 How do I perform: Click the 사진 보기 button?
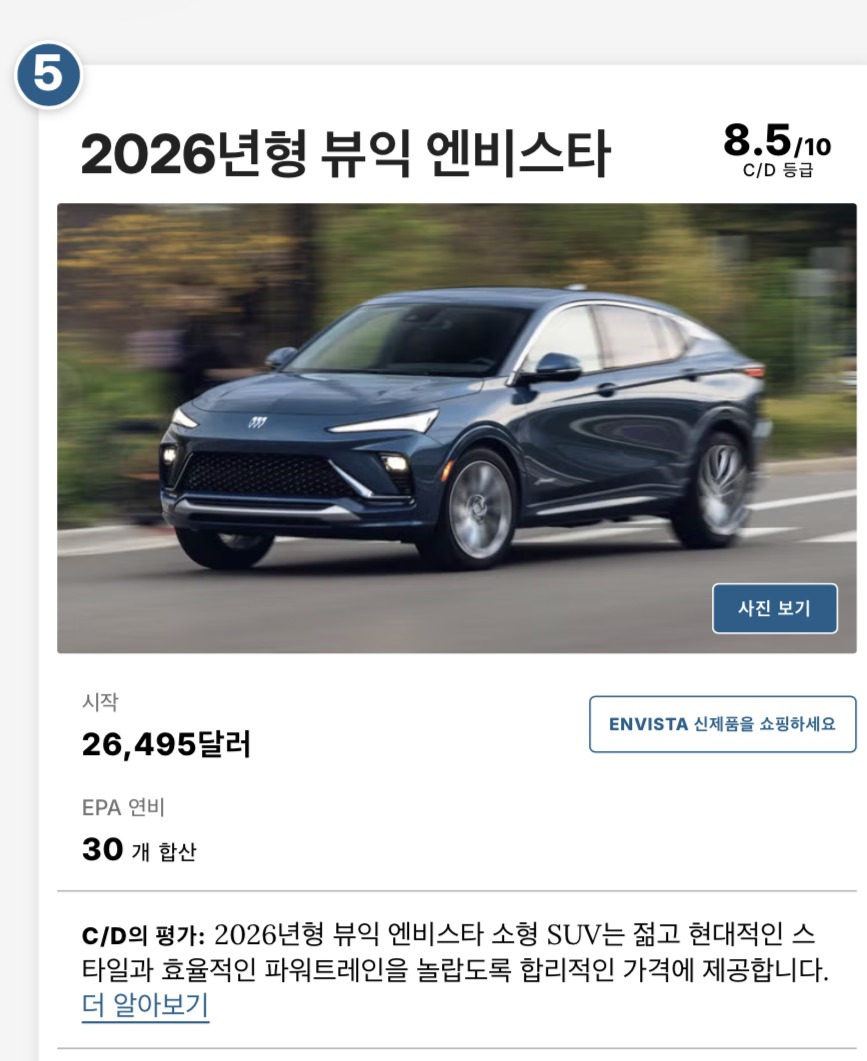coord(774,608)
